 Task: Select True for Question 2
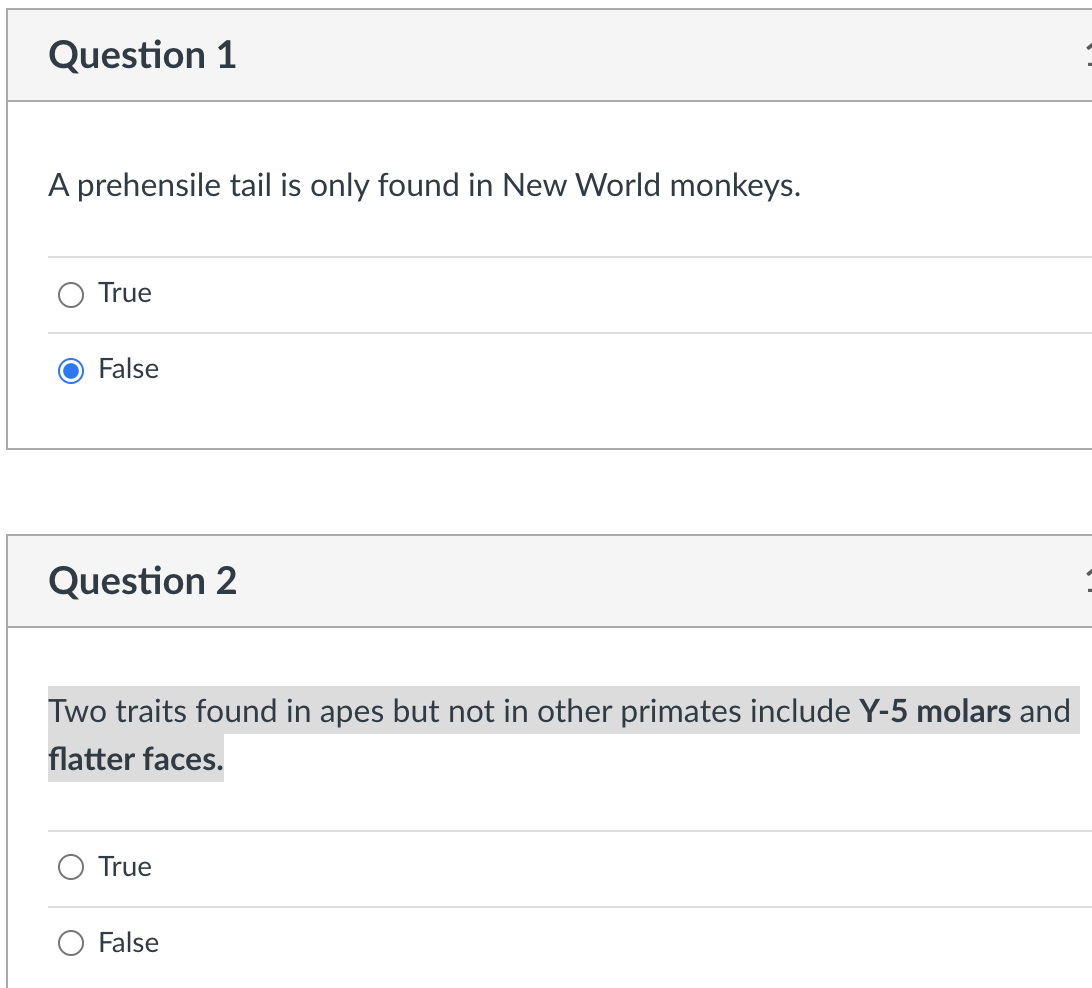70,867
